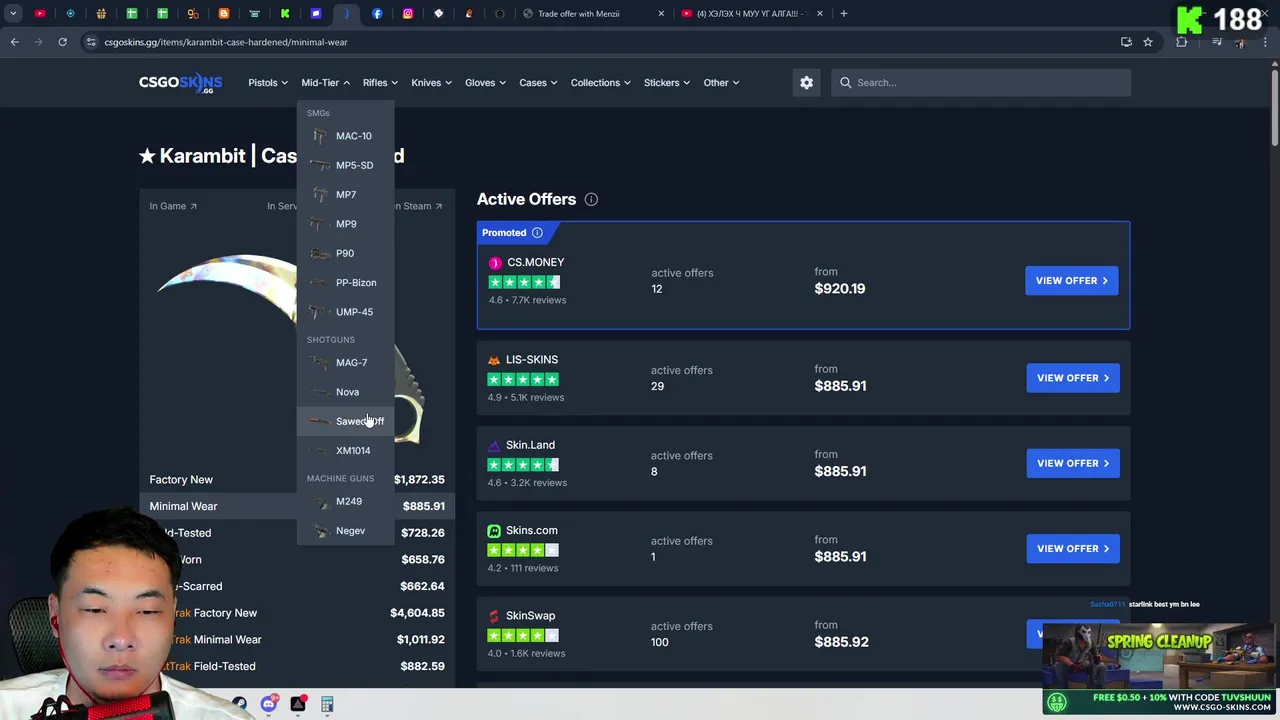Expand the Cases menu
Image resolution: width=1280 pixels, height=720 pixels.
point(538,83)
